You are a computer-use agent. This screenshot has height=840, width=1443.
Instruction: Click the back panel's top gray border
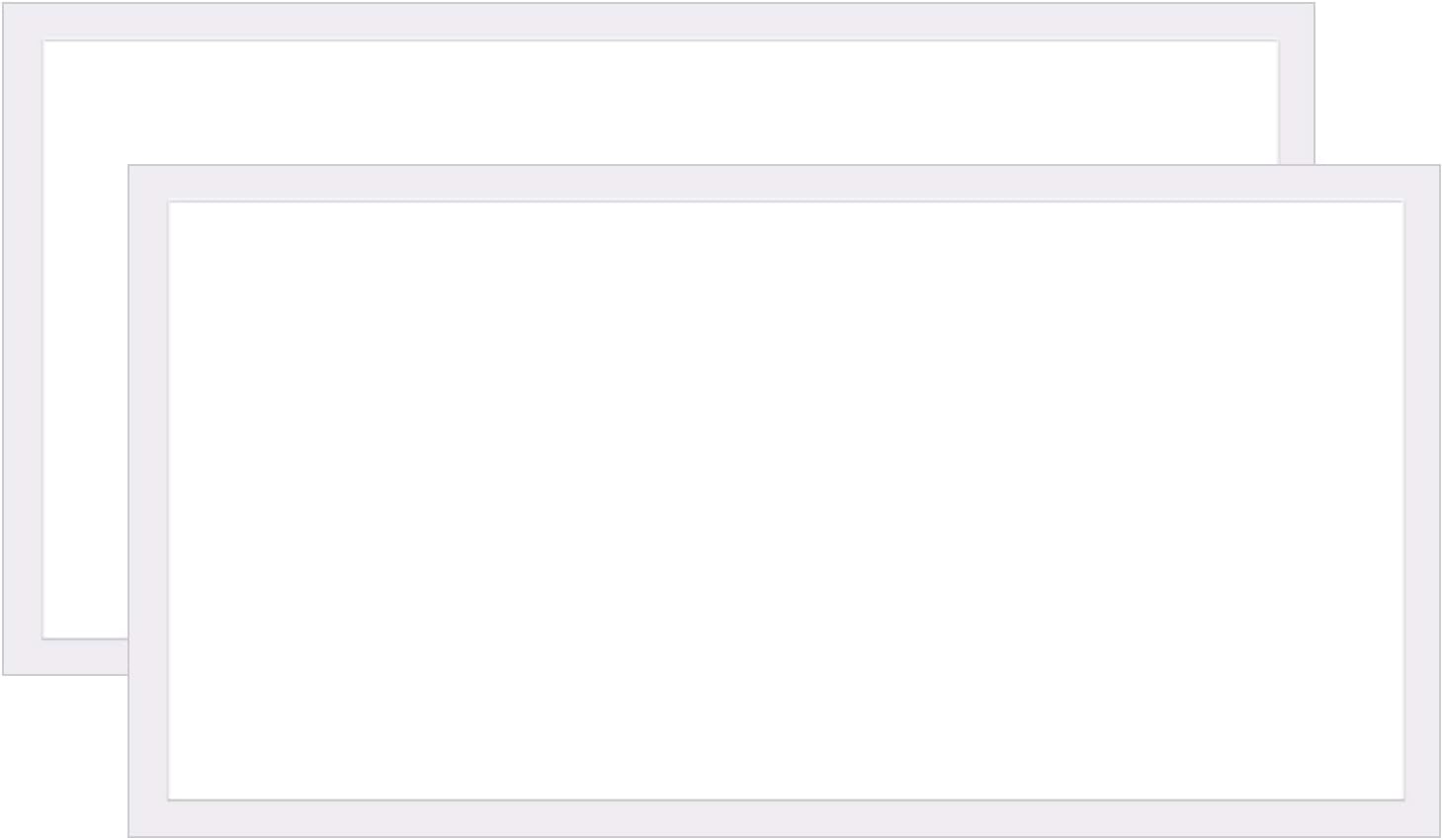659,22
